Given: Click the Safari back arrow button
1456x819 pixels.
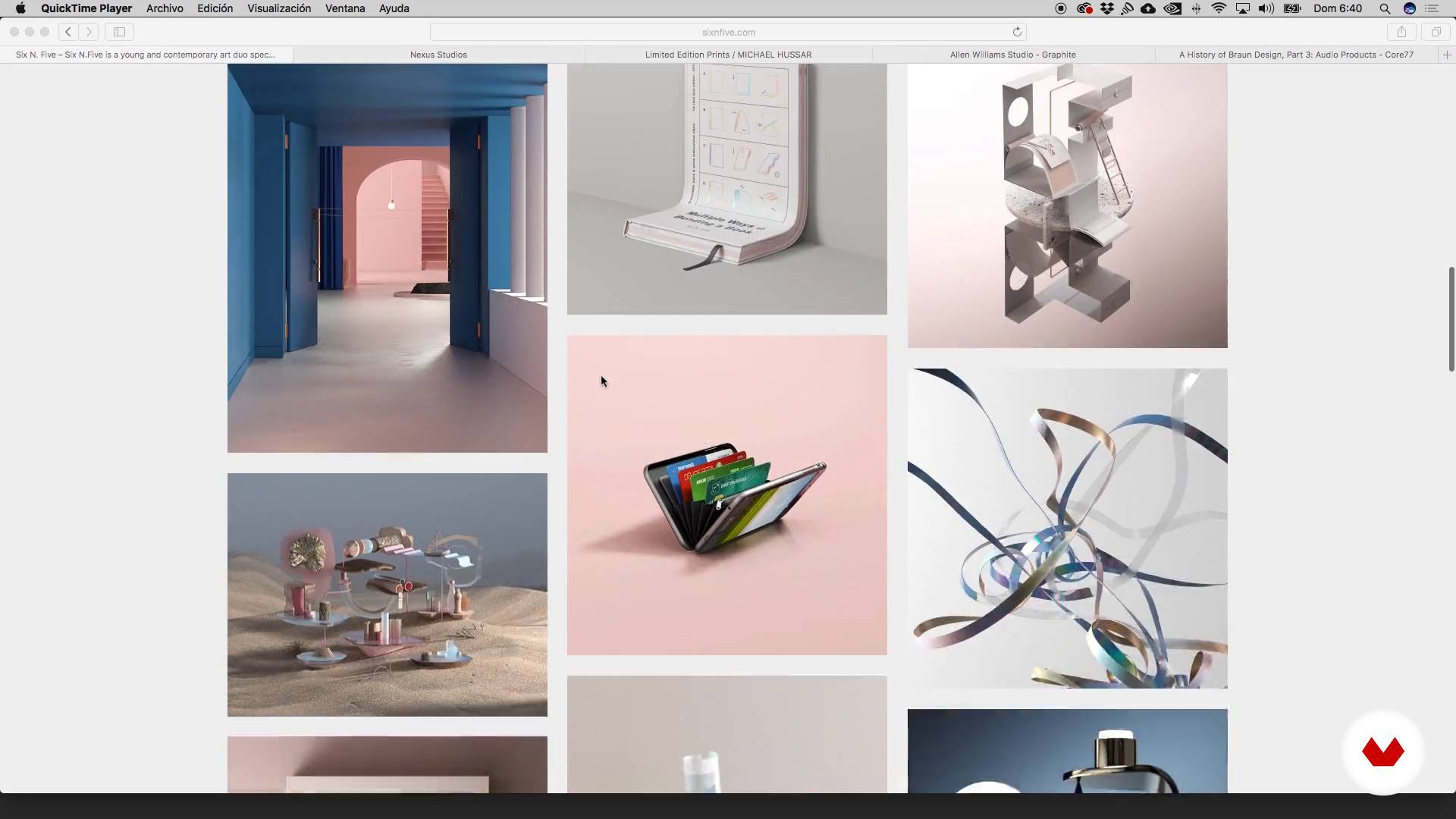Looking at the screenshot, I should (x=68, y=32).
